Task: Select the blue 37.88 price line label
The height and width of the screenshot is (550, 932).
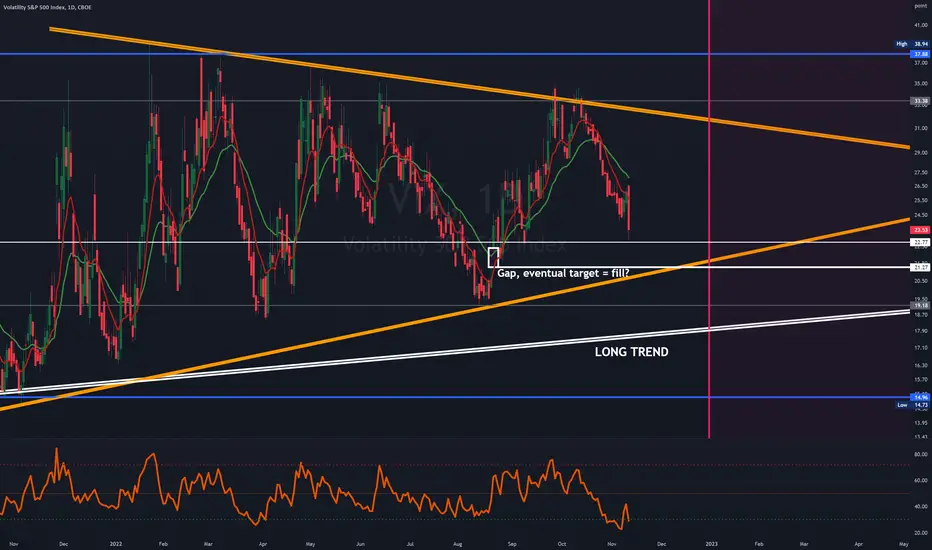Action: 920,54
